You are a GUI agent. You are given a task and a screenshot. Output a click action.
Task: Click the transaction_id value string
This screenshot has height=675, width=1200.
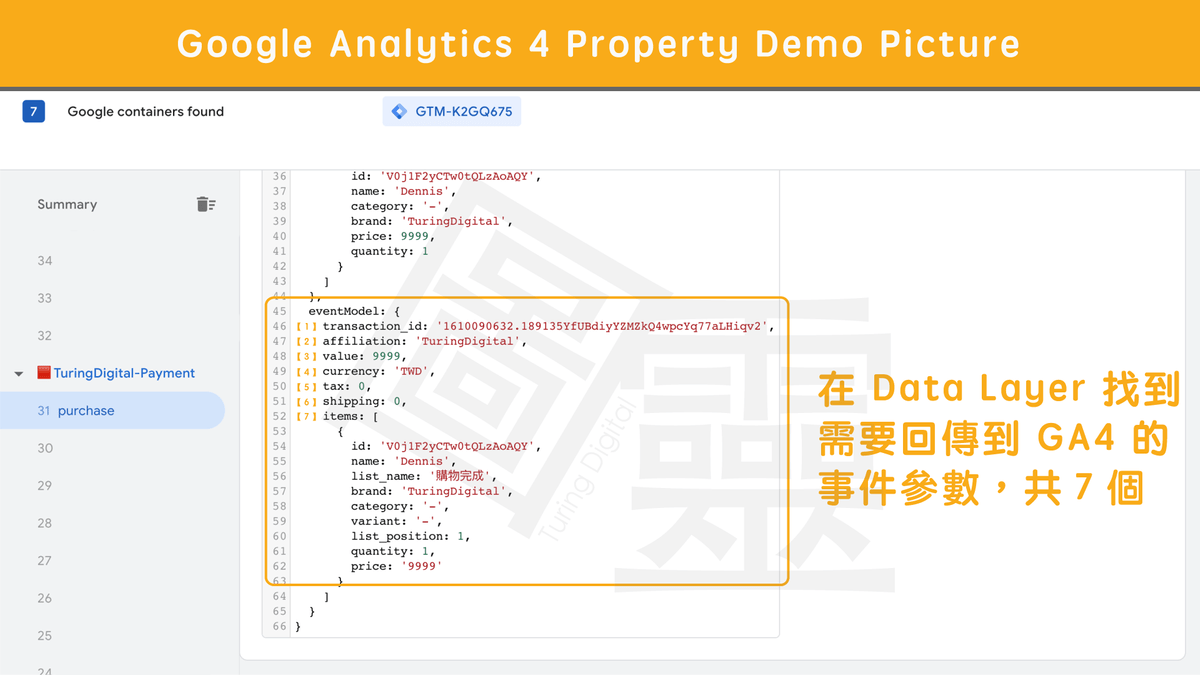click(x=601, y=326)
